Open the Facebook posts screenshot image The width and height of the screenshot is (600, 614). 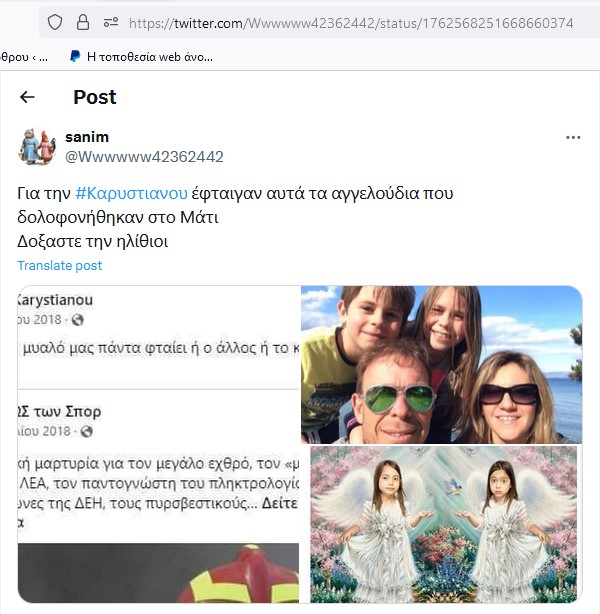click(x=158, y=444)
